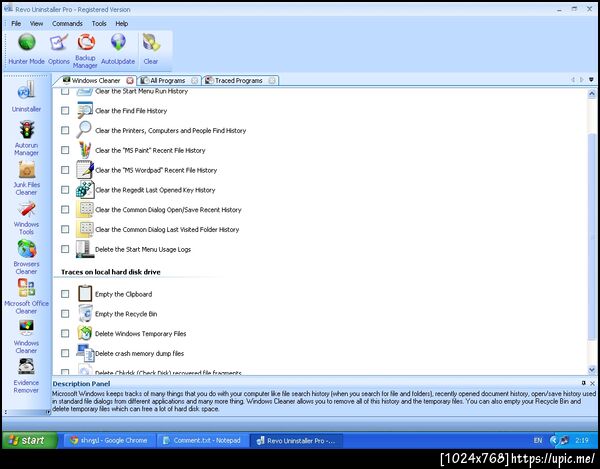The height and width of the screenshot is (469, 600).
Task: Check Delete crash memory dump files
Action: pyautogui.click(x=65, y=353)
